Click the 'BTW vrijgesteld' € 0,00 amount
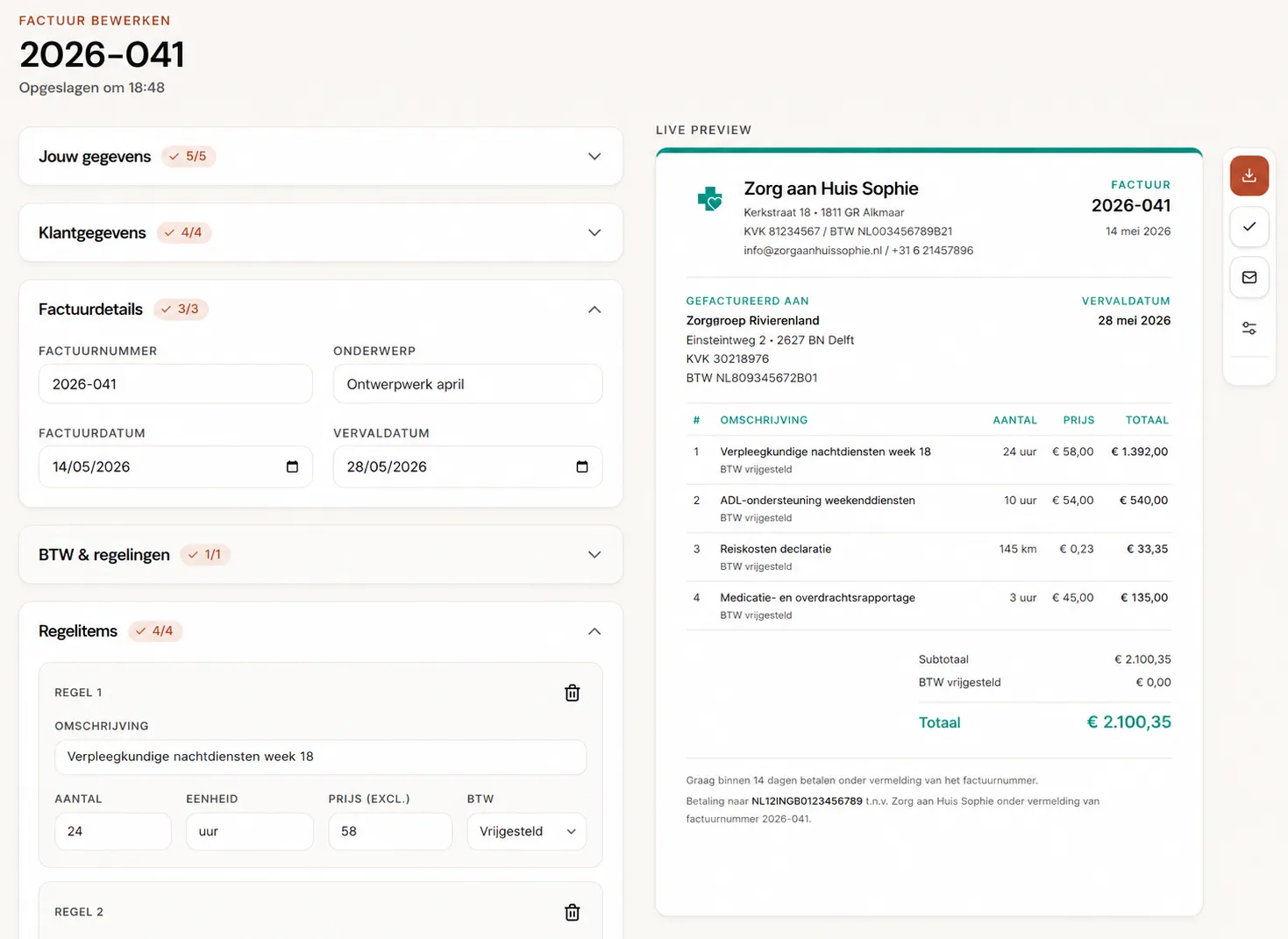The height and width of the screenshot is (939, 1288). click(x=1153, y=682)
